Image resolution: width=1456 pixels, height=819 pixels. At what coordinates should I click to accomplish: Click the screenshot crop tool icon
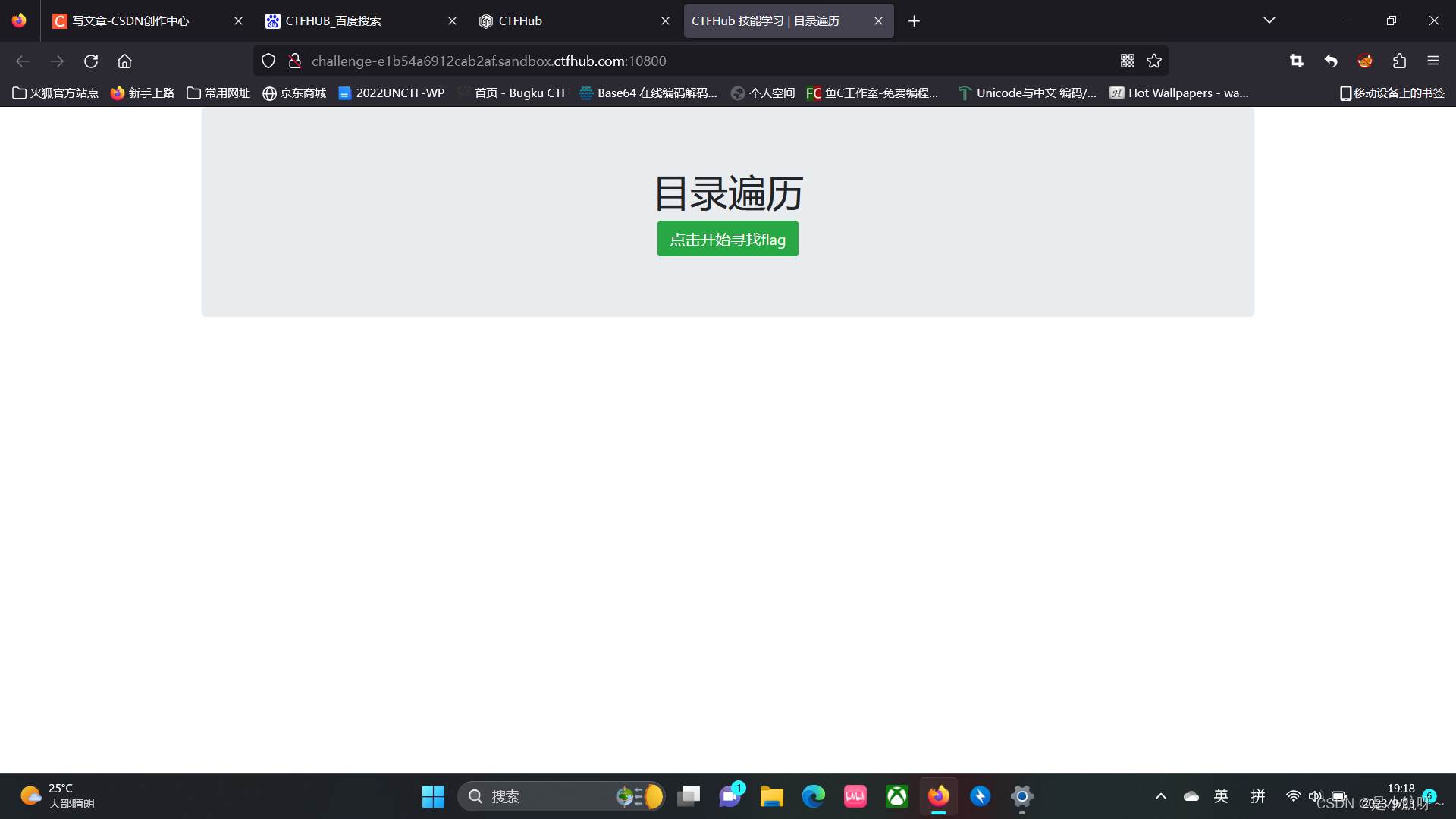[1296, 61]
